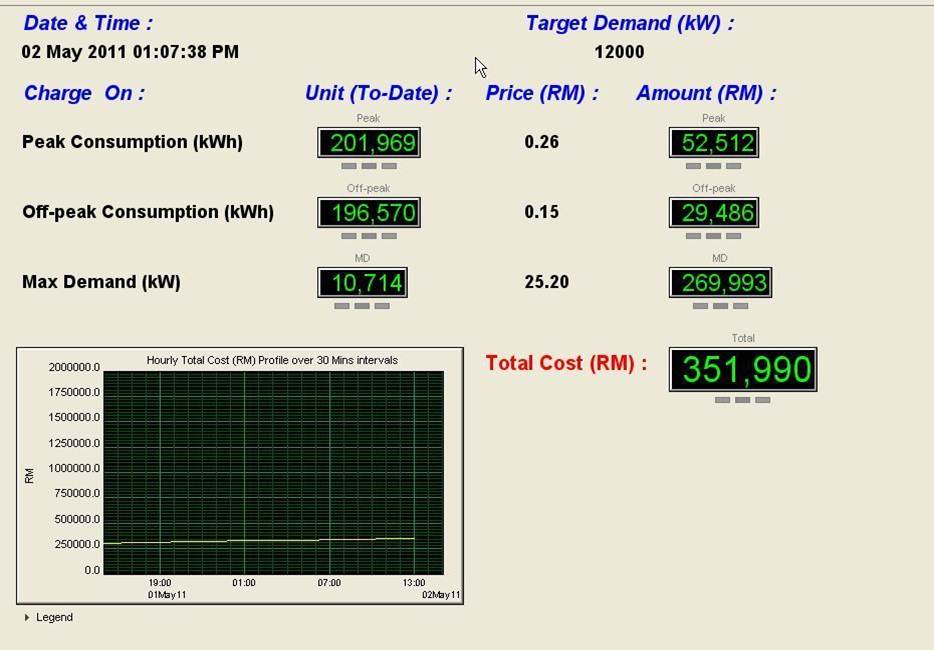Click the Peak amount display showing 52,512
Screen dimensions: 934x650
(713, 143)
